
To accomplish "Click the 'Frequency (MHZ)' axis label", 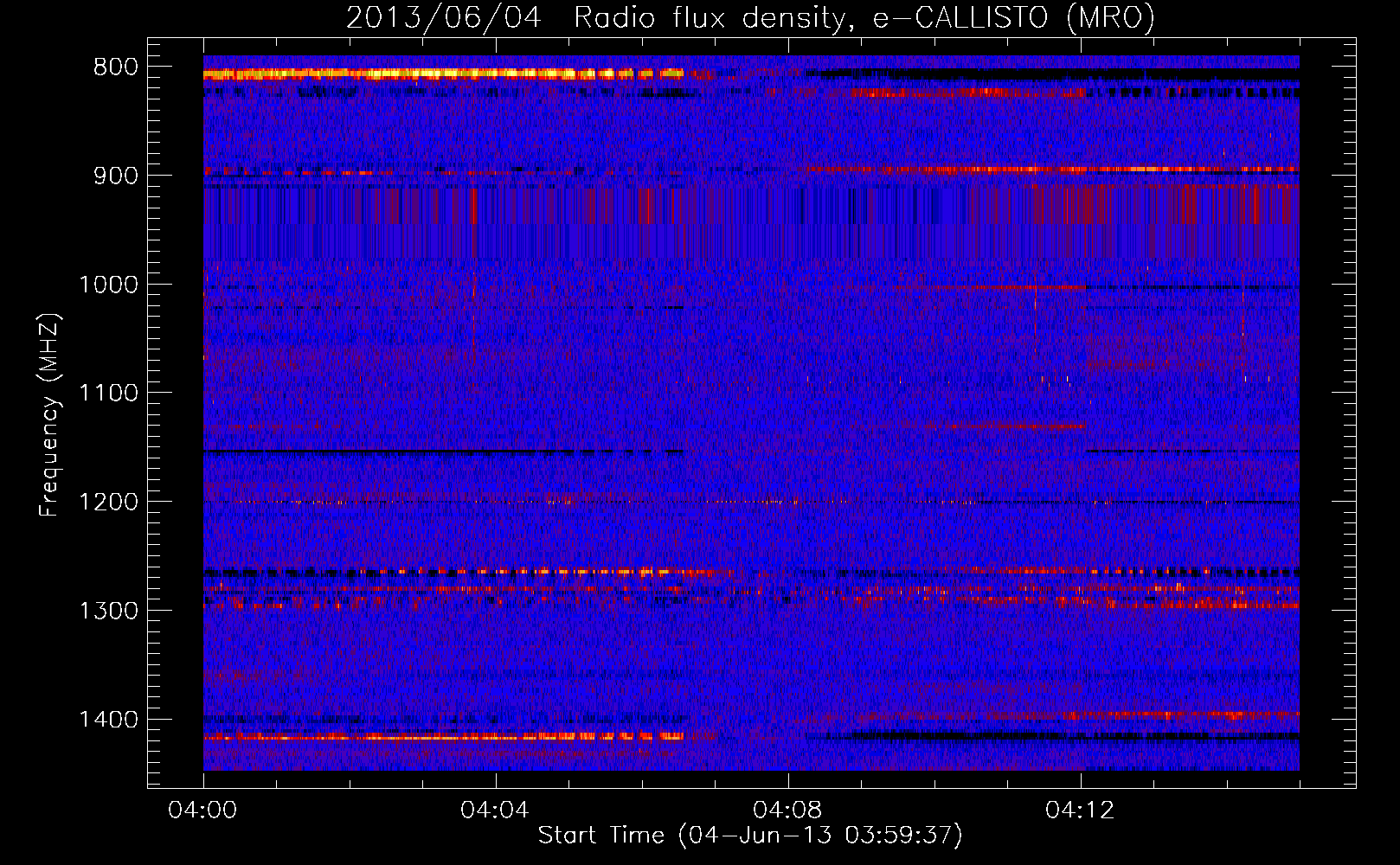I will [49, 415].
